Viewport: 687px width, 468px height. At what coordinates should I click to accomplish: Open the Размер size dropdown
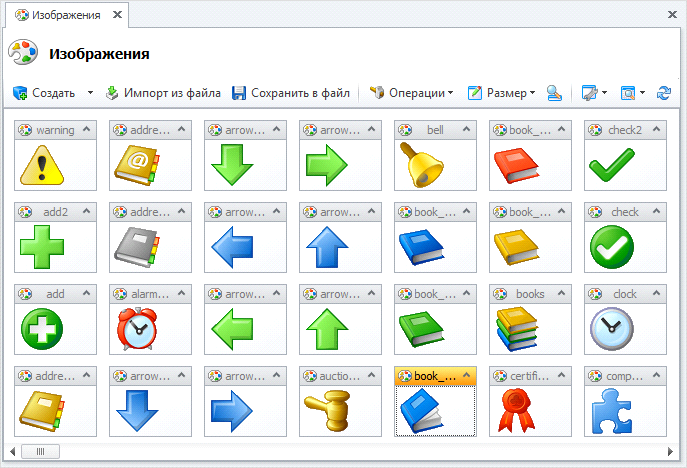pyautogui.click(x=501, y=93)
